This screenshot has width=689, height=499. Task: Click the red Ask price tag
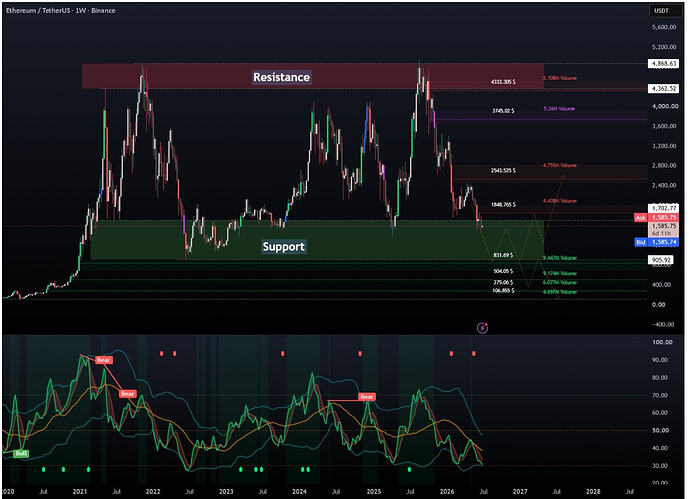(656, 218)
